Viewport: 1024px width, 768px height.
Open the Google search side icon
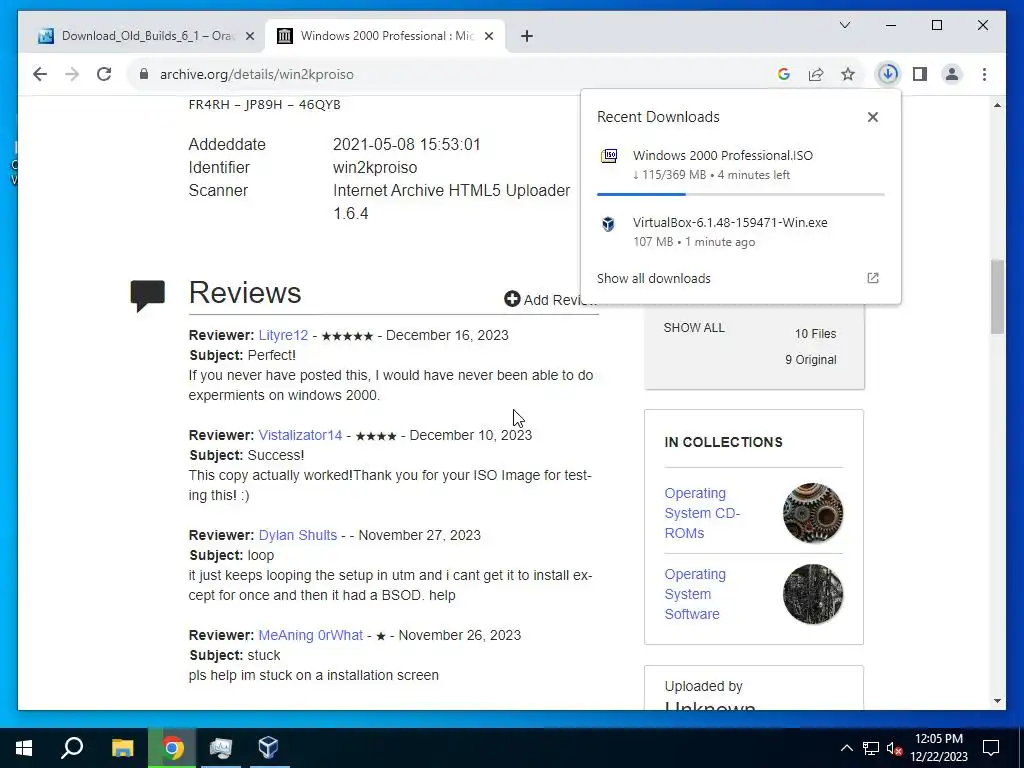click(x=784, y=74)
